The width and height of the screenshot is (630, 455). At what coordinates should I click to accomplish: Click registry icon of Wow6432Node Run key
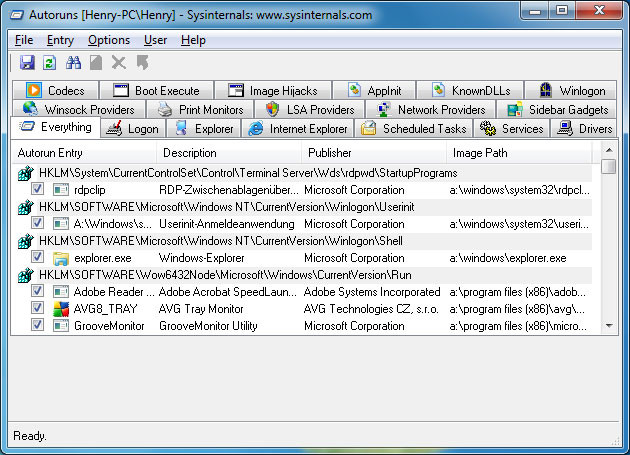pos(26,275)
